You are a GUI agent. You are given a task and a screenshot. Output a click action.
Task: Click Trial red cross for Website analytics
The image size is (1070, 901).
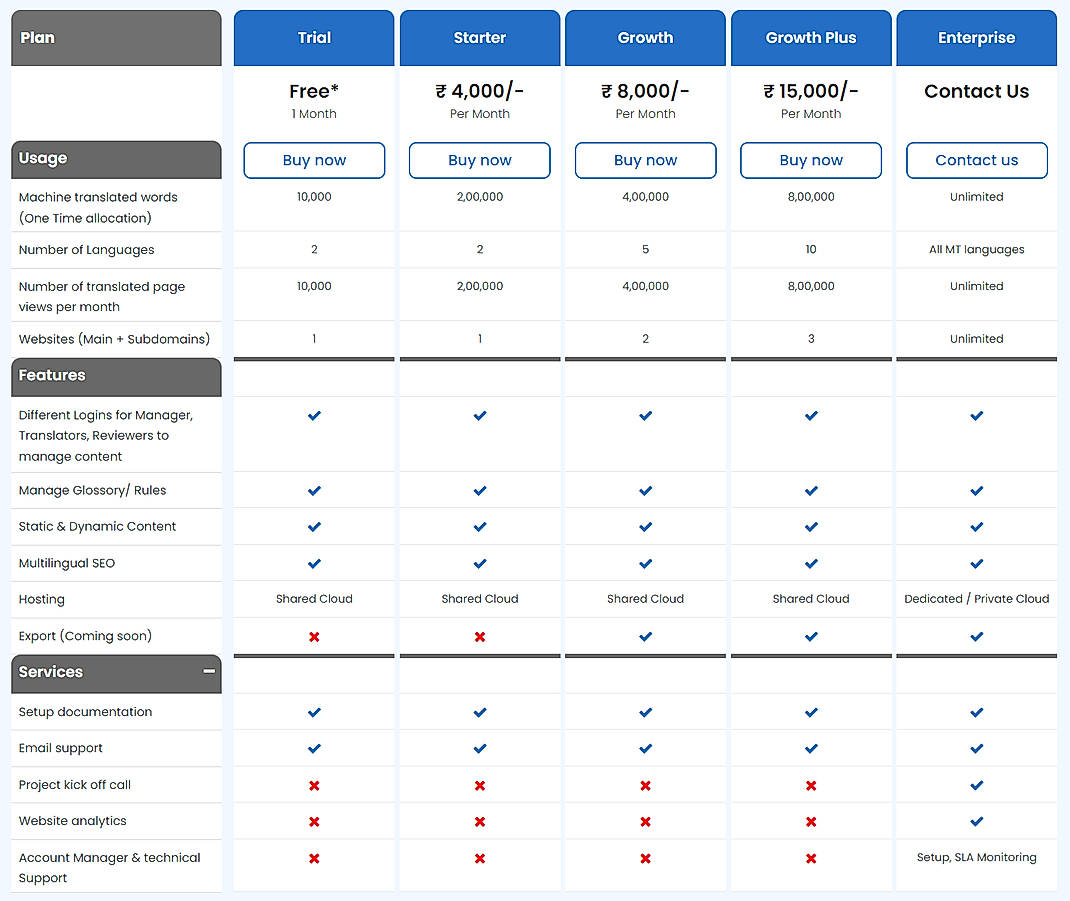click(x=314, y=822)
